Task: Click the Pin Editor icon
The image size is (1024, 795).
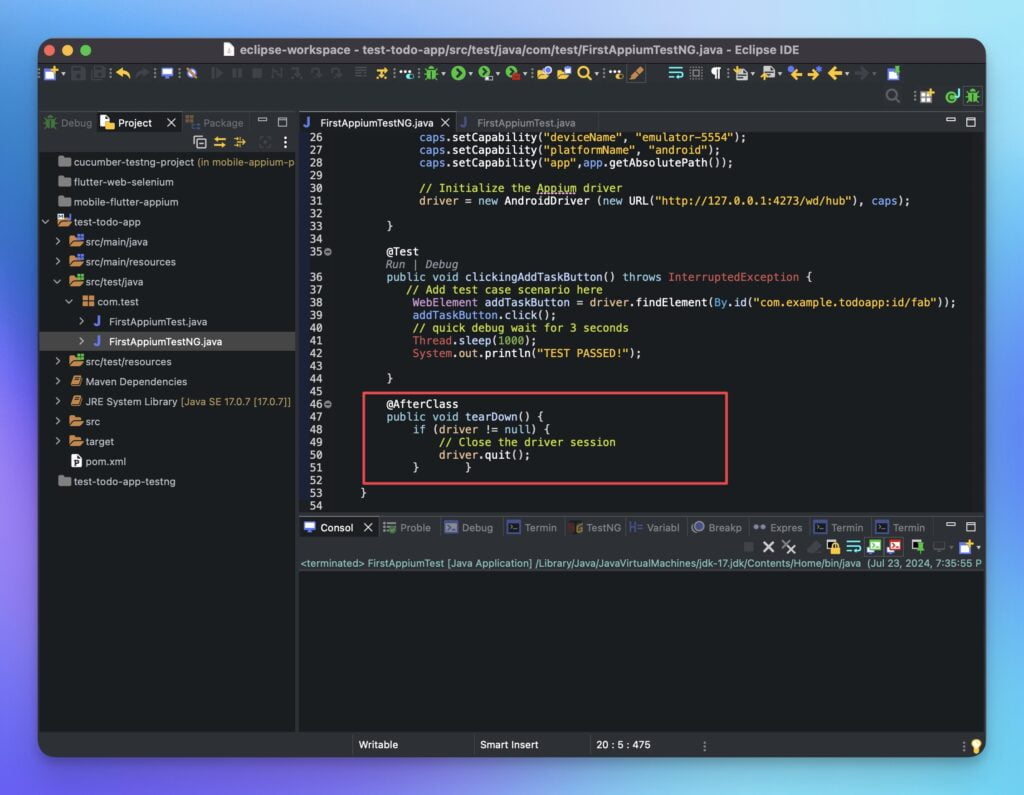Action: click(893, 73)
